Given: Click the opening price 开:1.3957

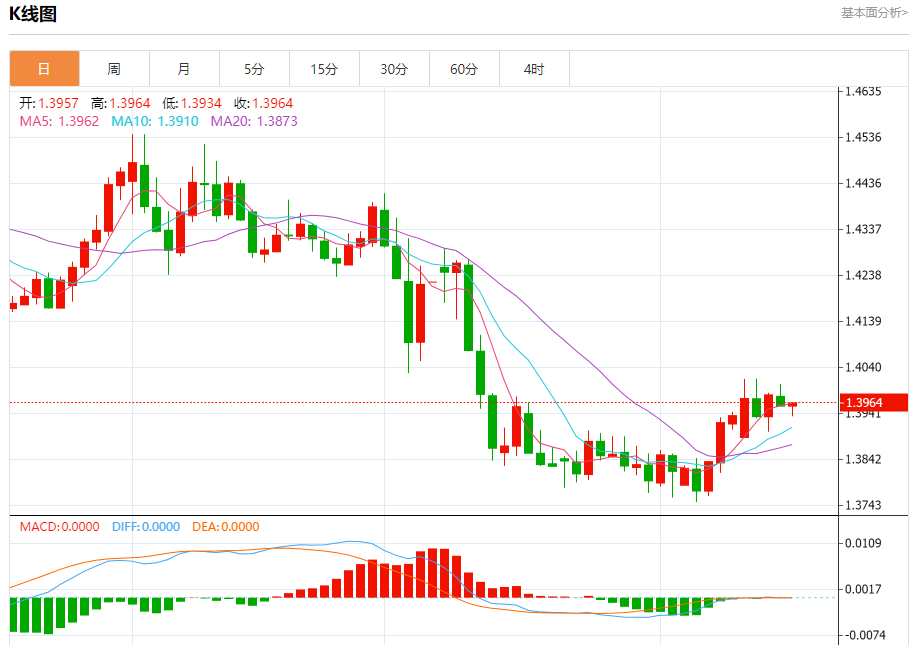Looking at the screenshot, I should (48, 103).
